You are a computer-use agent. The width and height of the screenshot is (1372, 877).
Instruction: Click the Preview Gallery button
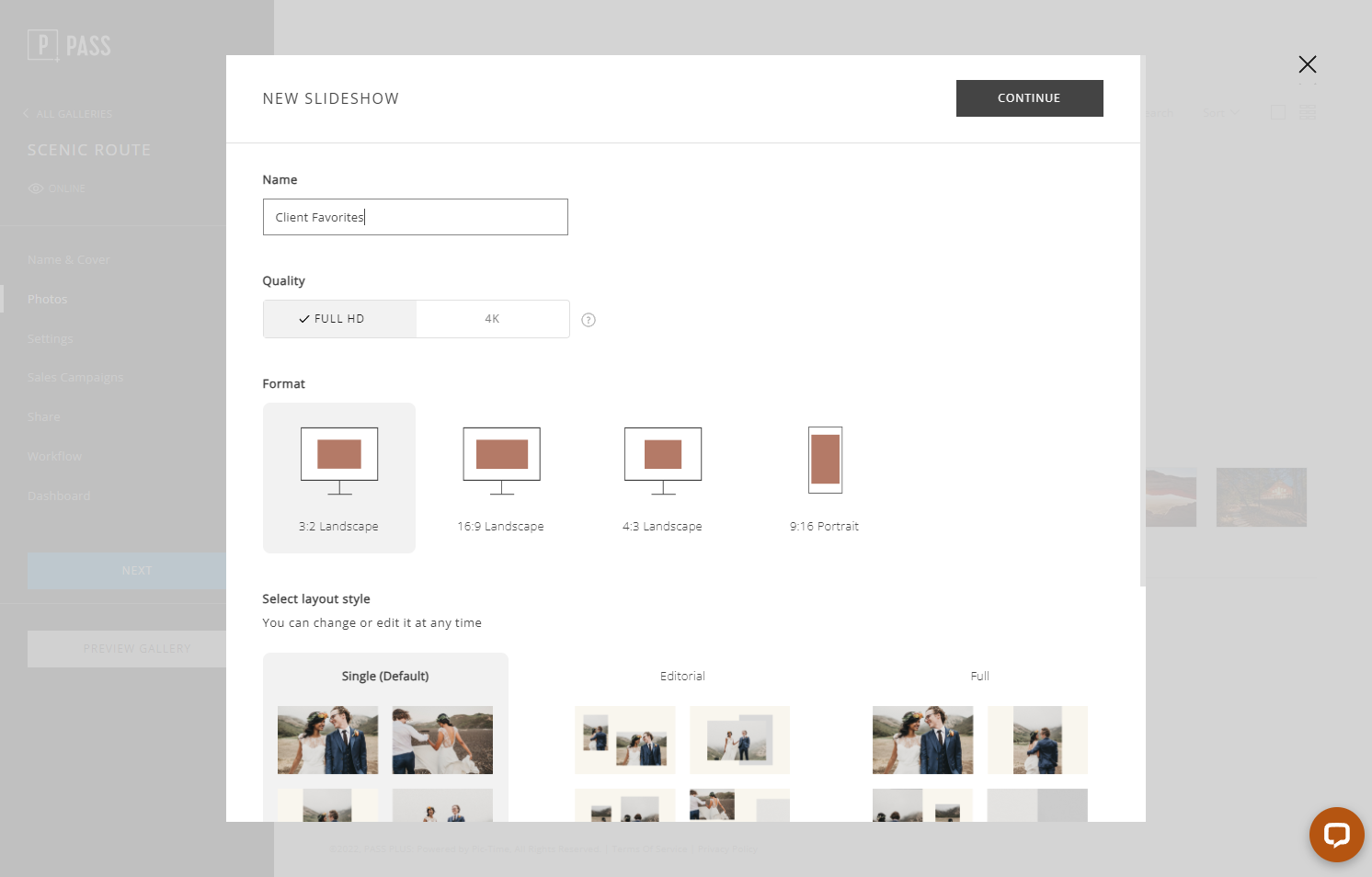(x=127, y=649)
